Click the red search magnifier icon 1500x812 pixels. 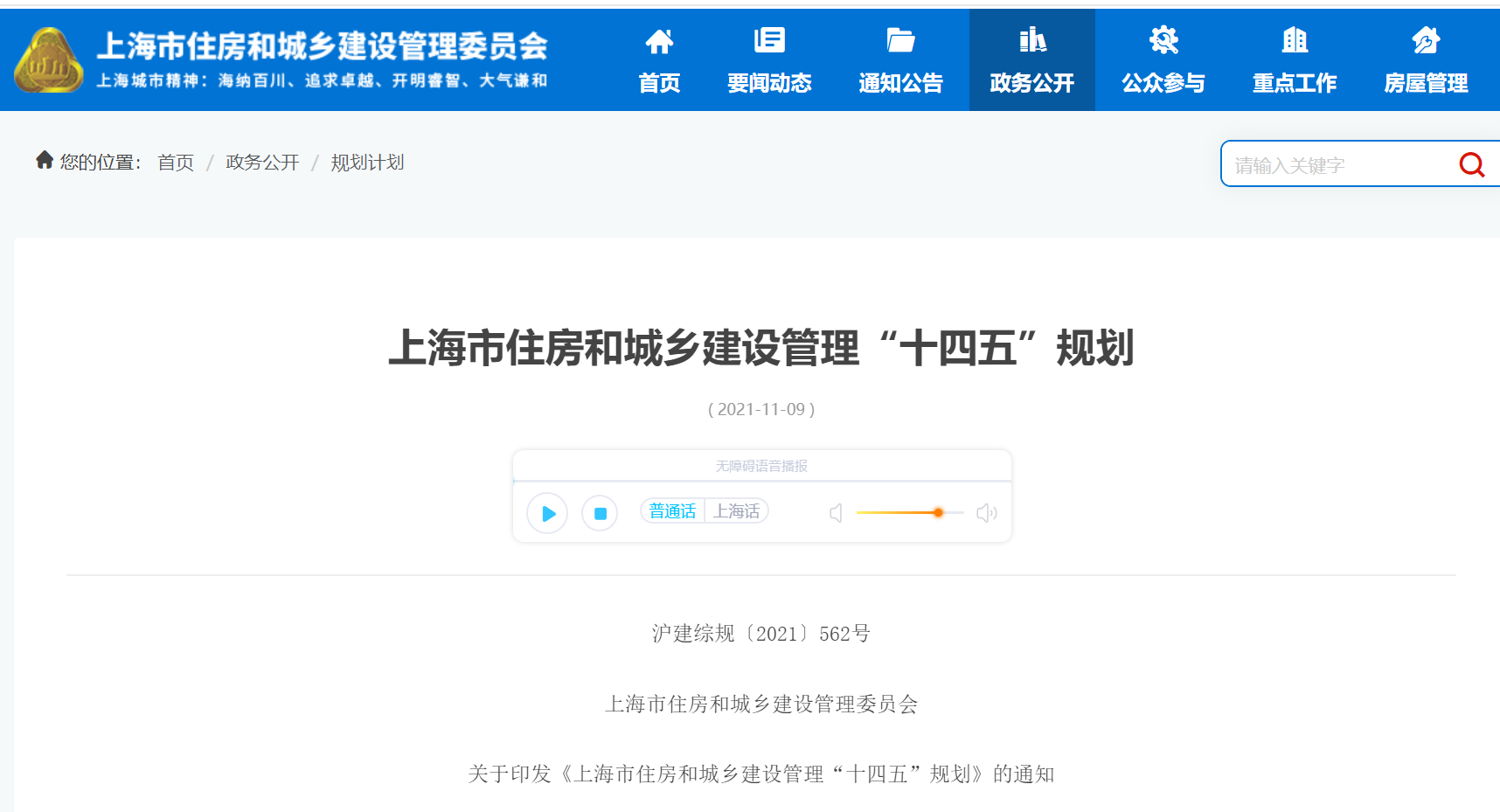pyautogui.click(x=1471, y=164)
